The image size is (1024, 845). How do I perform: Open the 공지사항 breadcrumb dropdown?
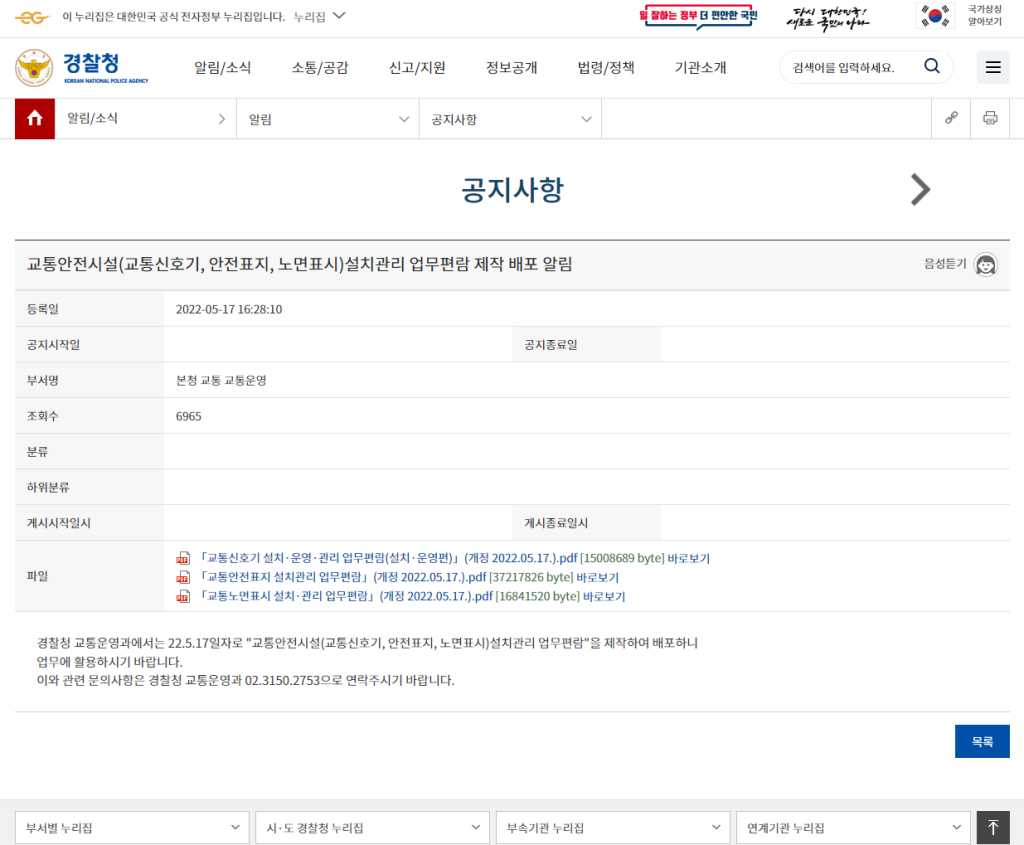pyautogui.click(x=510, y=119)
